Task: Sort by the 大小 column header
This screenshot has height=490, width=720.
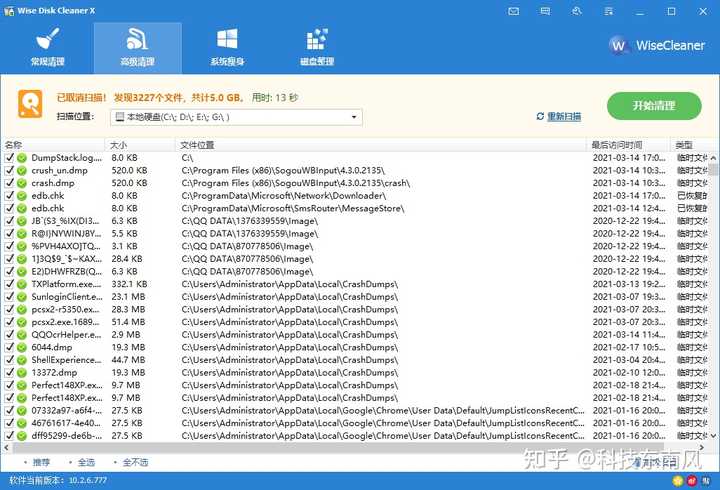Action: click(x=141, y=145)
